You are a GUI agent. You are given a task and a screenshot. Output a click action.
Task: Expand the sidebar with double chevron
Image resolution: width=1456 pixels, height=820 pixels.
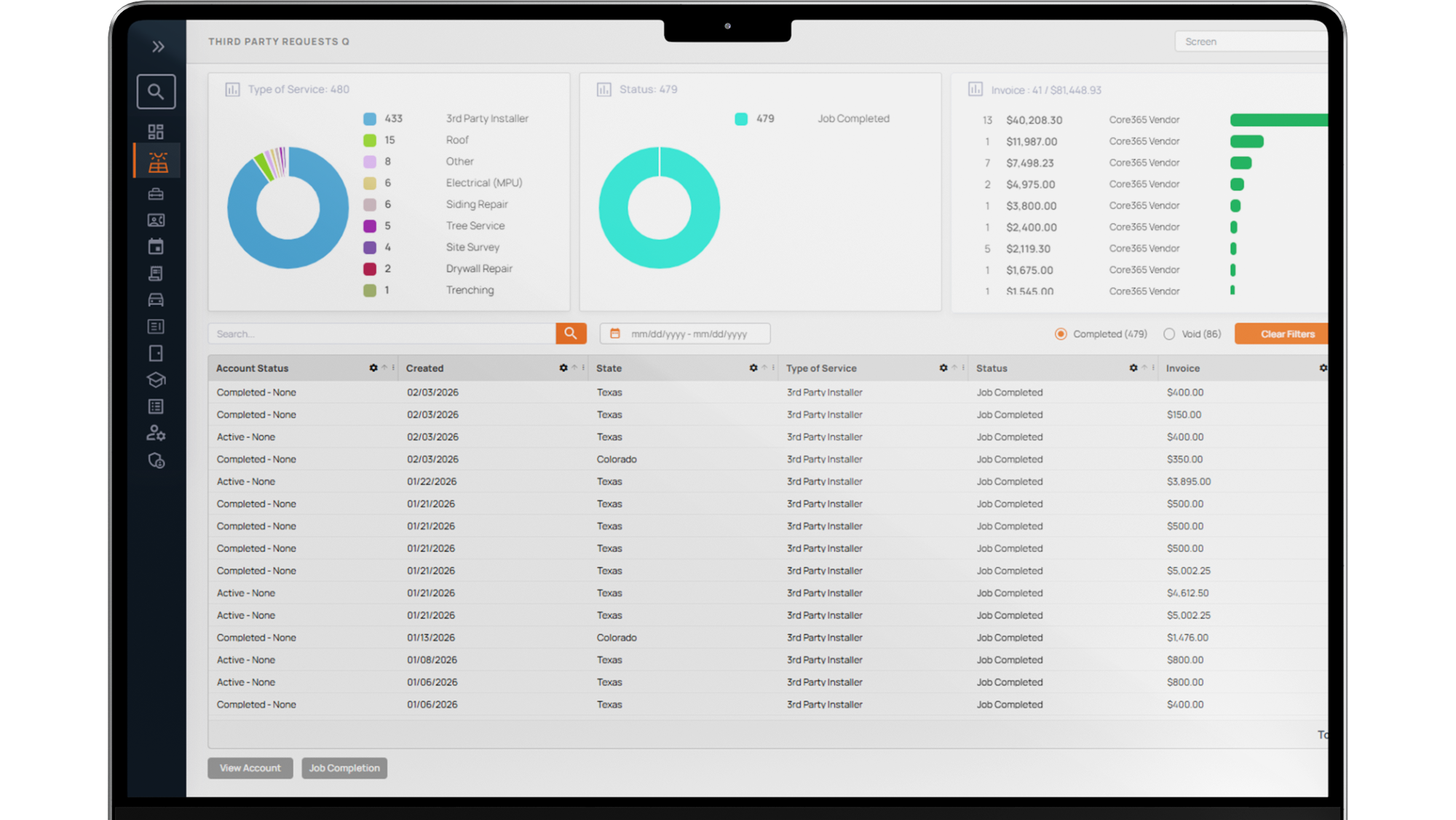(x=158, y=47)
